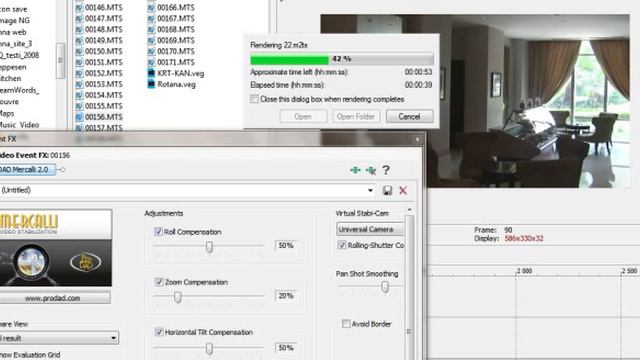The image size is (640, 360).
Task: Toggle Roll Compensation checkbox
Action: click(x=158, y=231)
